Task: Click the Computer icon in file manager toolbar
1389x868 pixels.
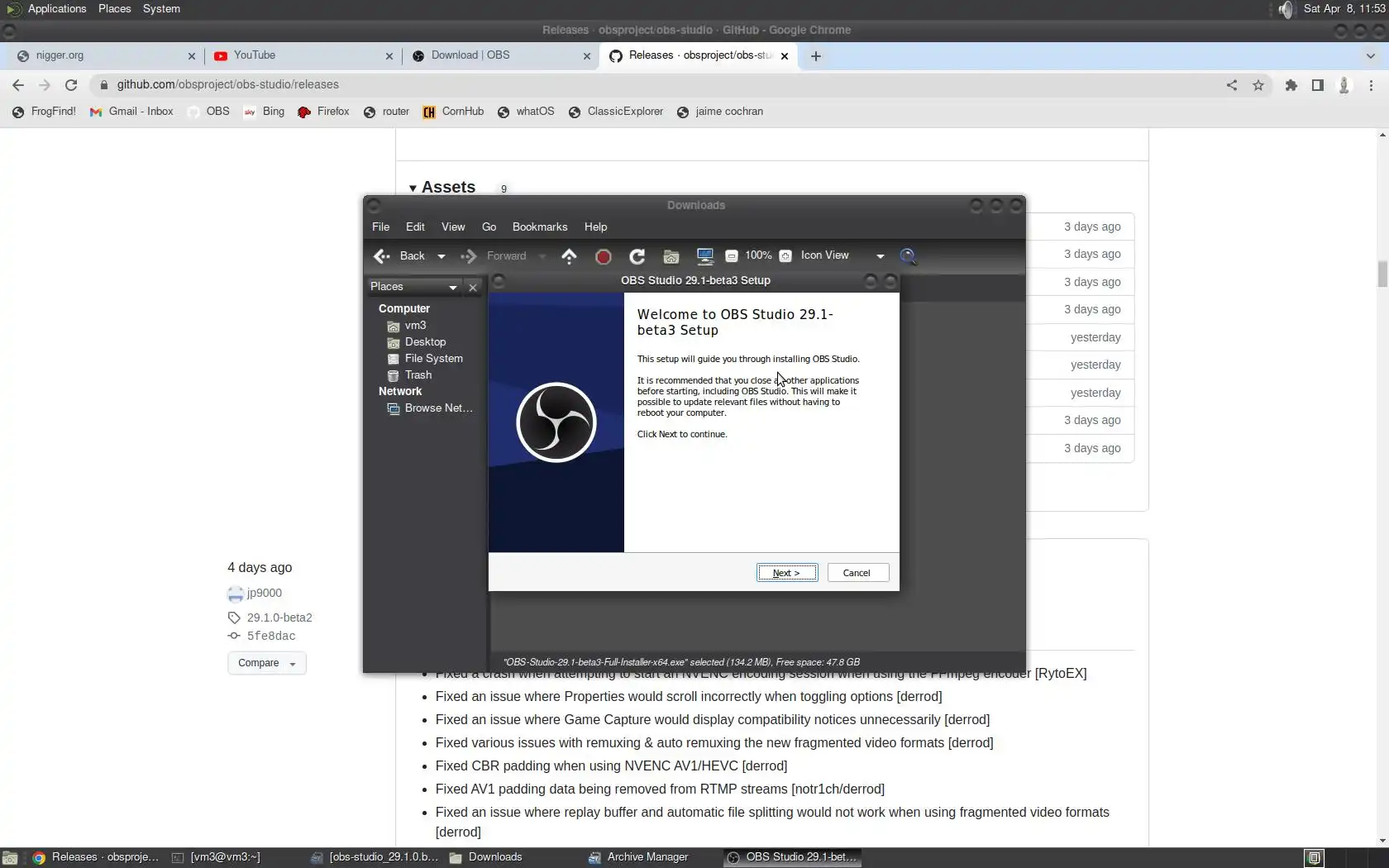Action: 705,256
